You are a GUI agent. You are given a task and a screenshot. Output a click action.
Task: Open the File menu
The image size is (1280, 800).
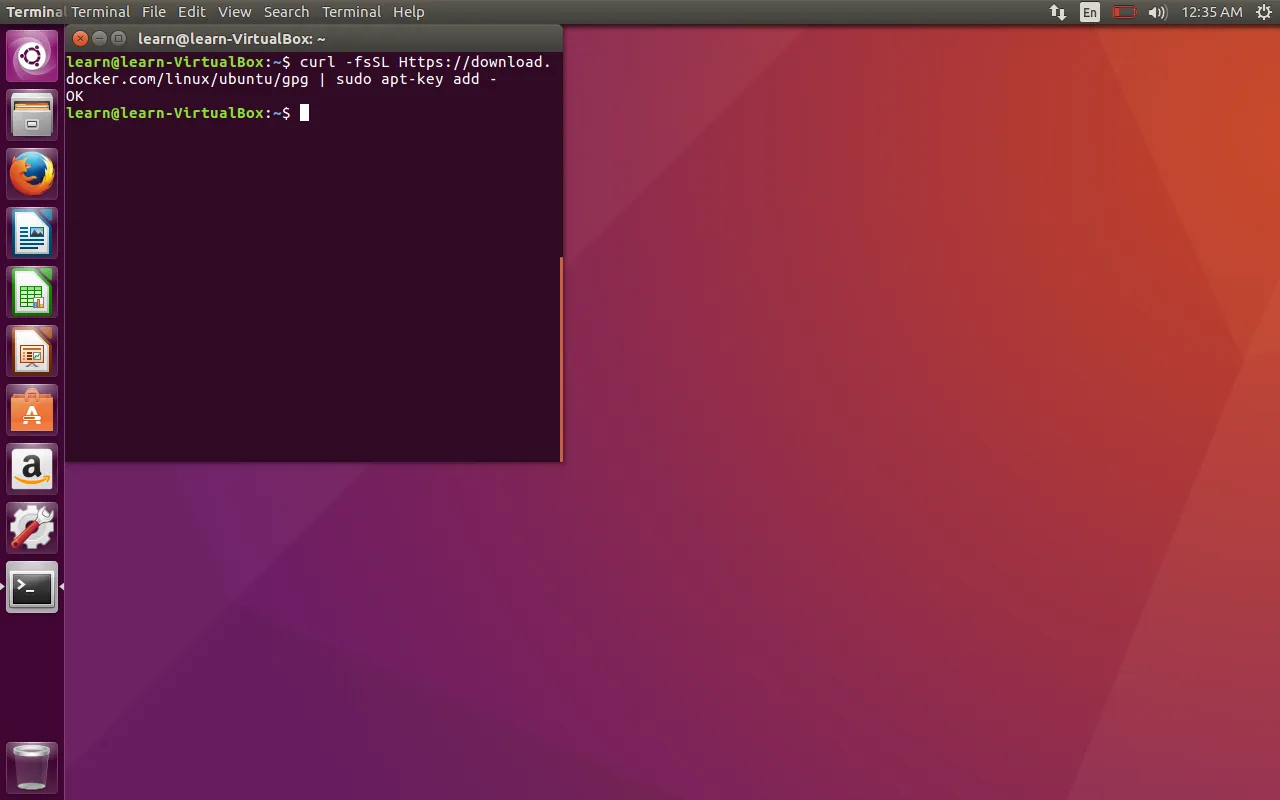point(153,12)
